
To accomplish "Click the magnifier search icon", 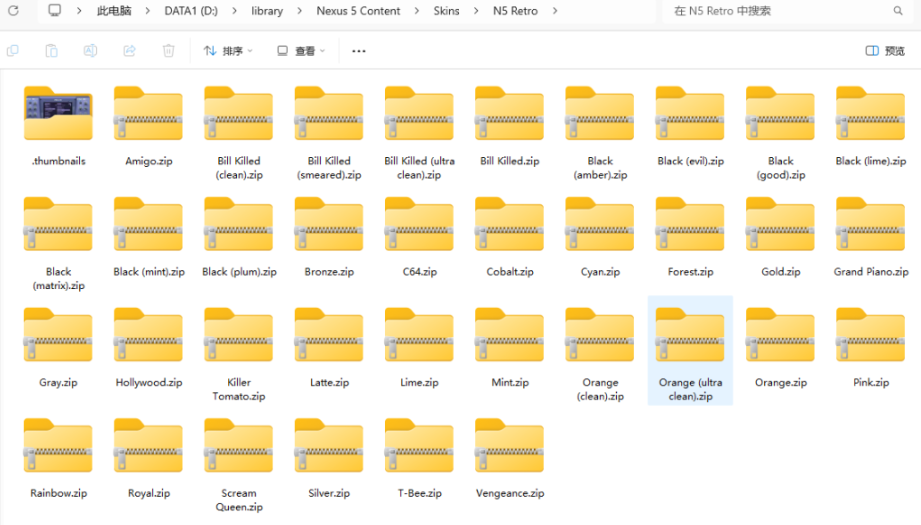I will (898, 11).
